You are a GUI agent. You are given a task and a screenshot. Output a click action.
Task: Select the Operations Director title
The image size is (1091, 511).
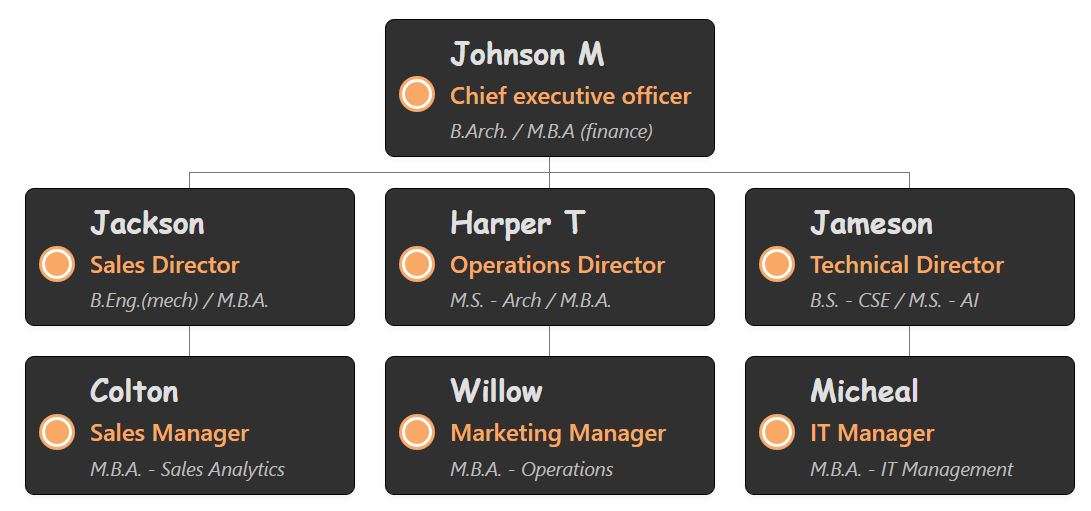pos(557,265)
